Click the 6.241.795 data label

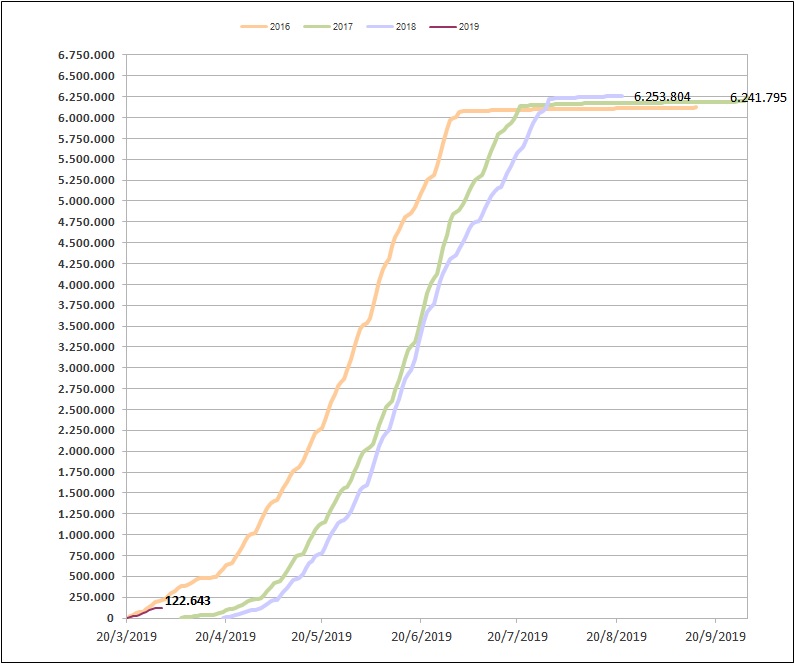pyautogui.click(x=760, y=98)
